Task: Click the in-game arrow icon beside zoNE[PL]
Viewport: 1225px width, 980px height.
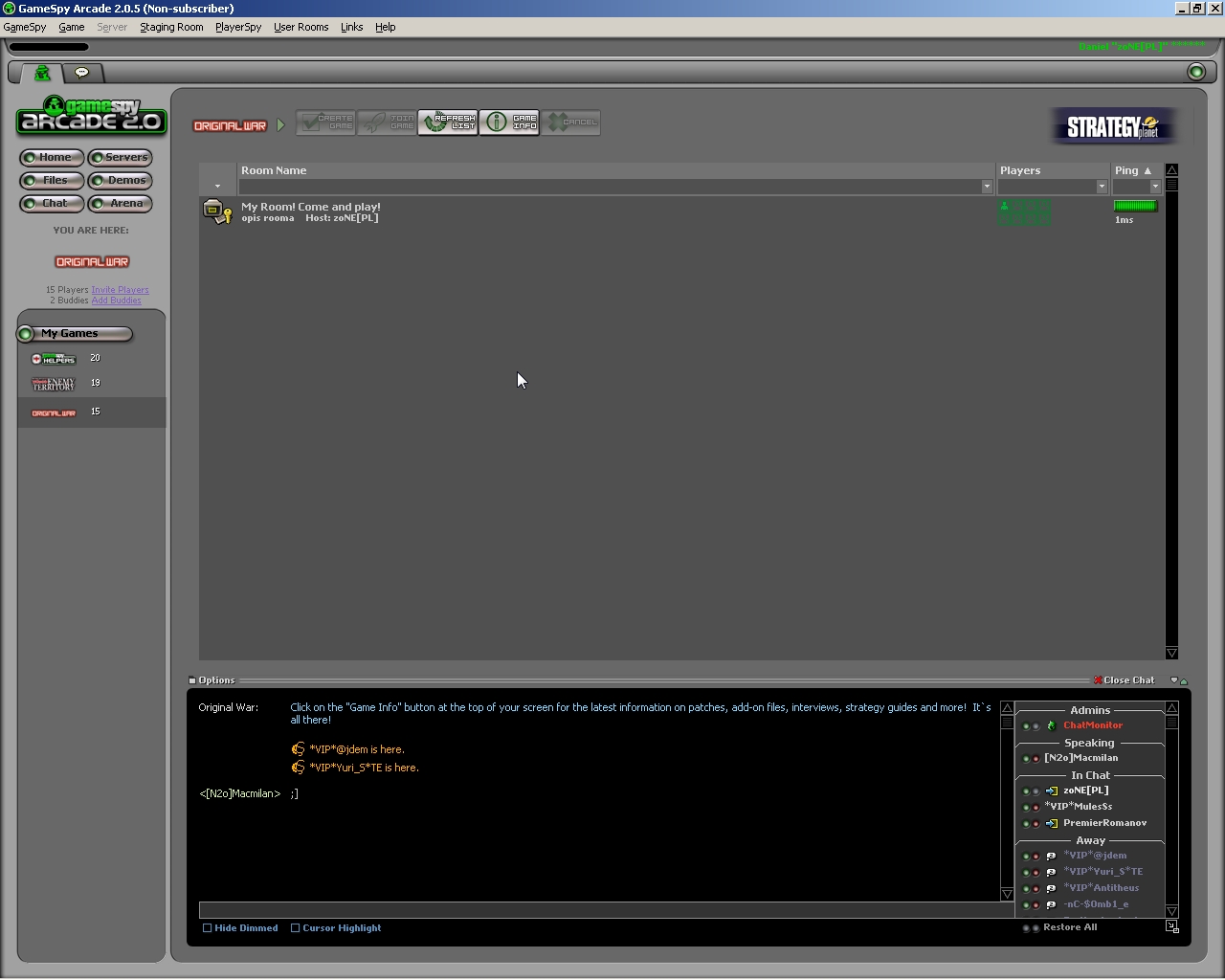Action: click(x=1051, y=791)
